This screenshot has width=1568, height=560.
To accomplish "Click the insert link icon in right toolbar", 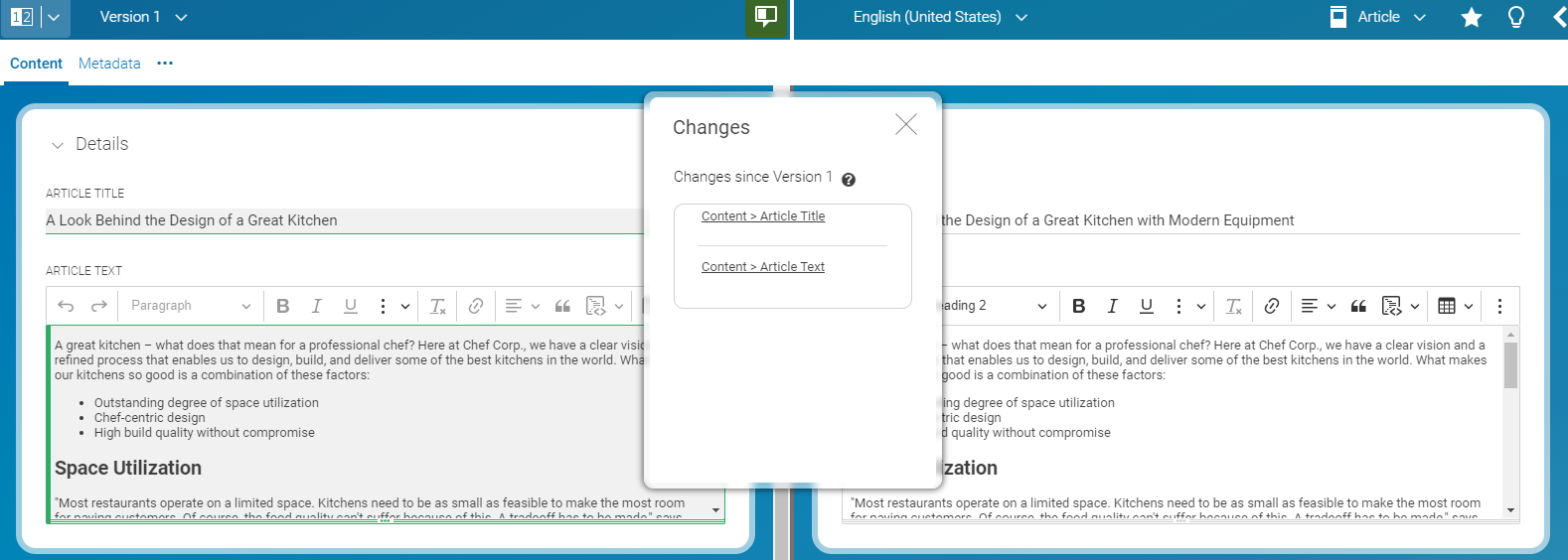I will [1271, 306].
